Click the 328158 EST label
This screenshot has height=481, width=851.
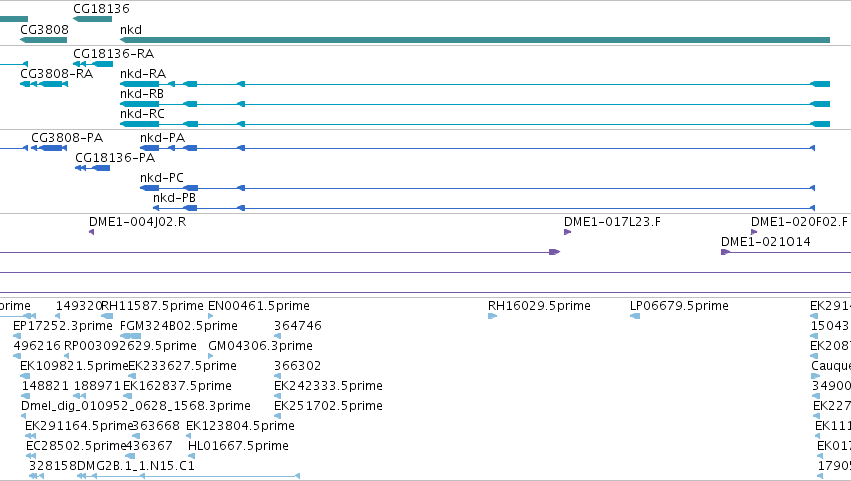(x=53, y=466)
